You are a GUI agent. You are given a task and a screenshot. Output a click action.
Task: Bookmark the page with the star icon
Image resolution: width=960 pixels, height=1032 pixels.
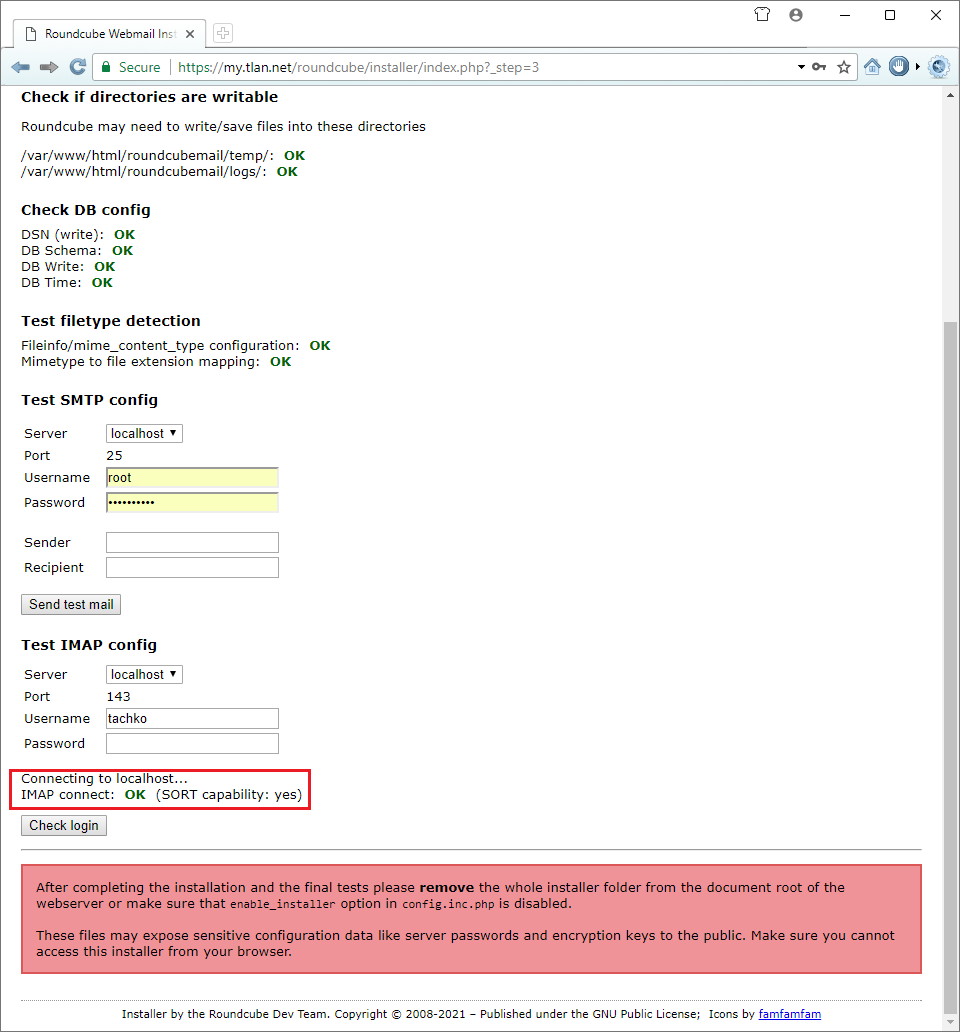[844, 67]
